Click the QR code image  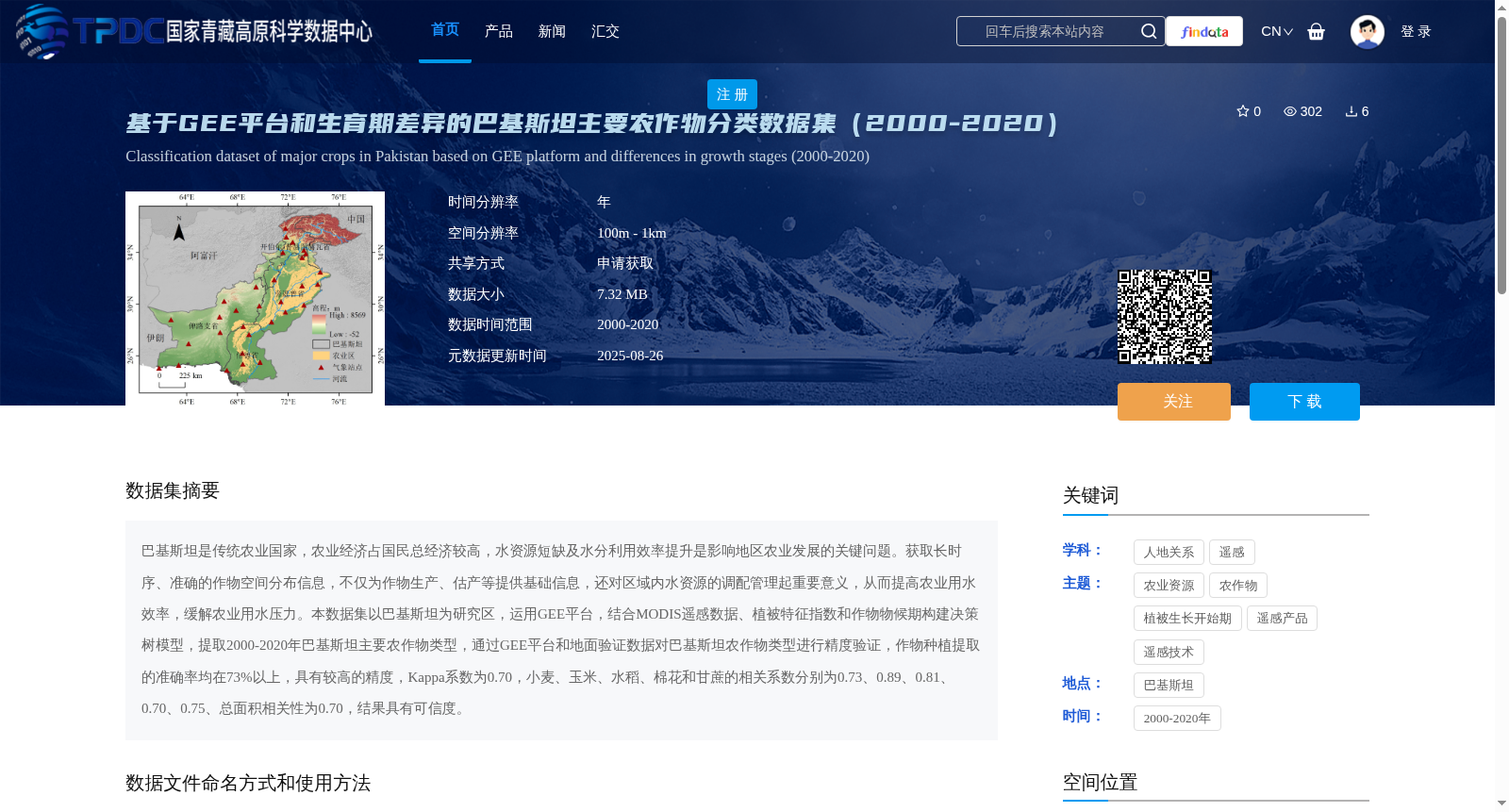coord(1165,317)
